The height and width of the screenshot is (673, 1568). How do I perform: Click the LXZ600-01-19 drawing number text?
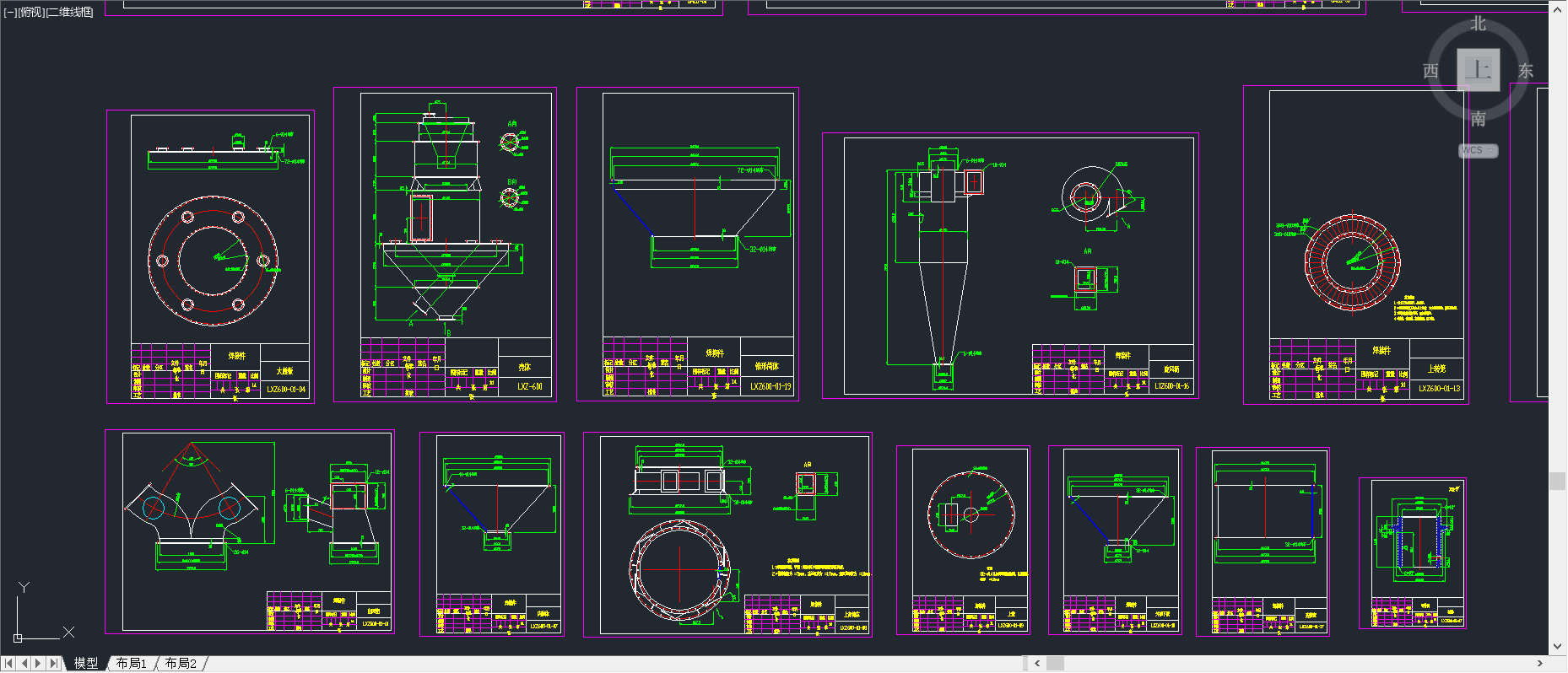click(770, 386)
